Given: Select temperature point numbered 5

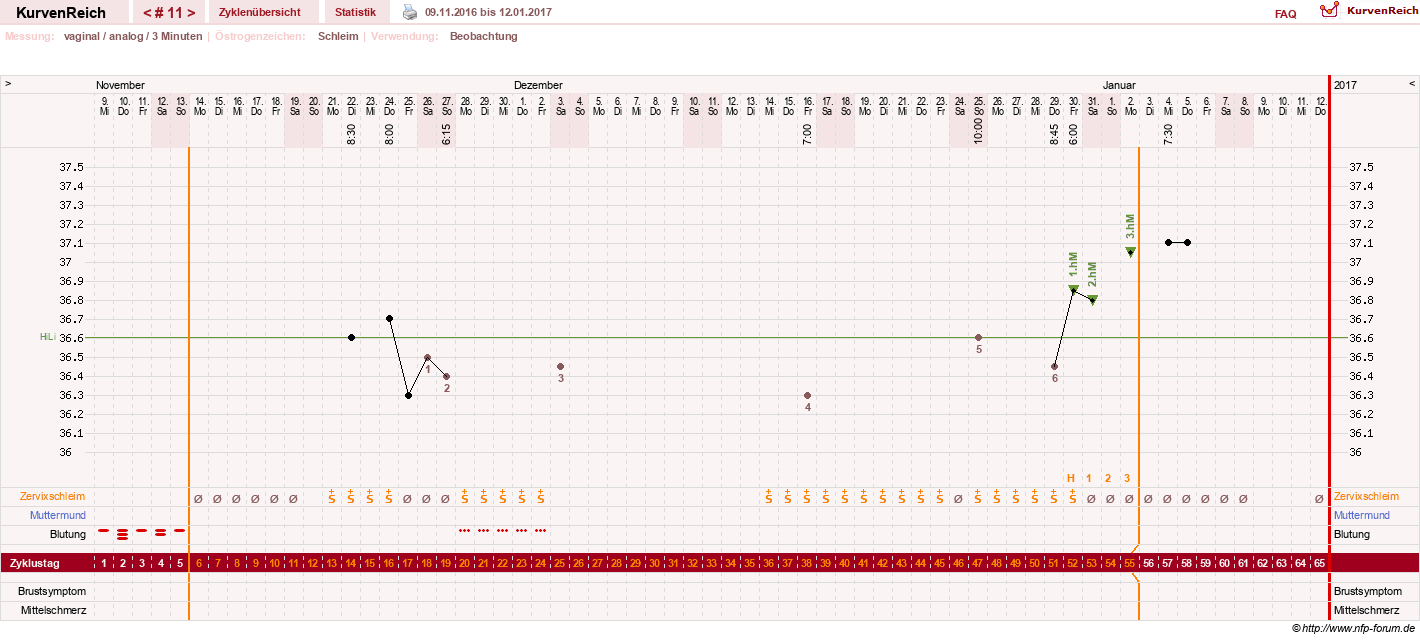Looking at the screenshot, I should 978,337.
